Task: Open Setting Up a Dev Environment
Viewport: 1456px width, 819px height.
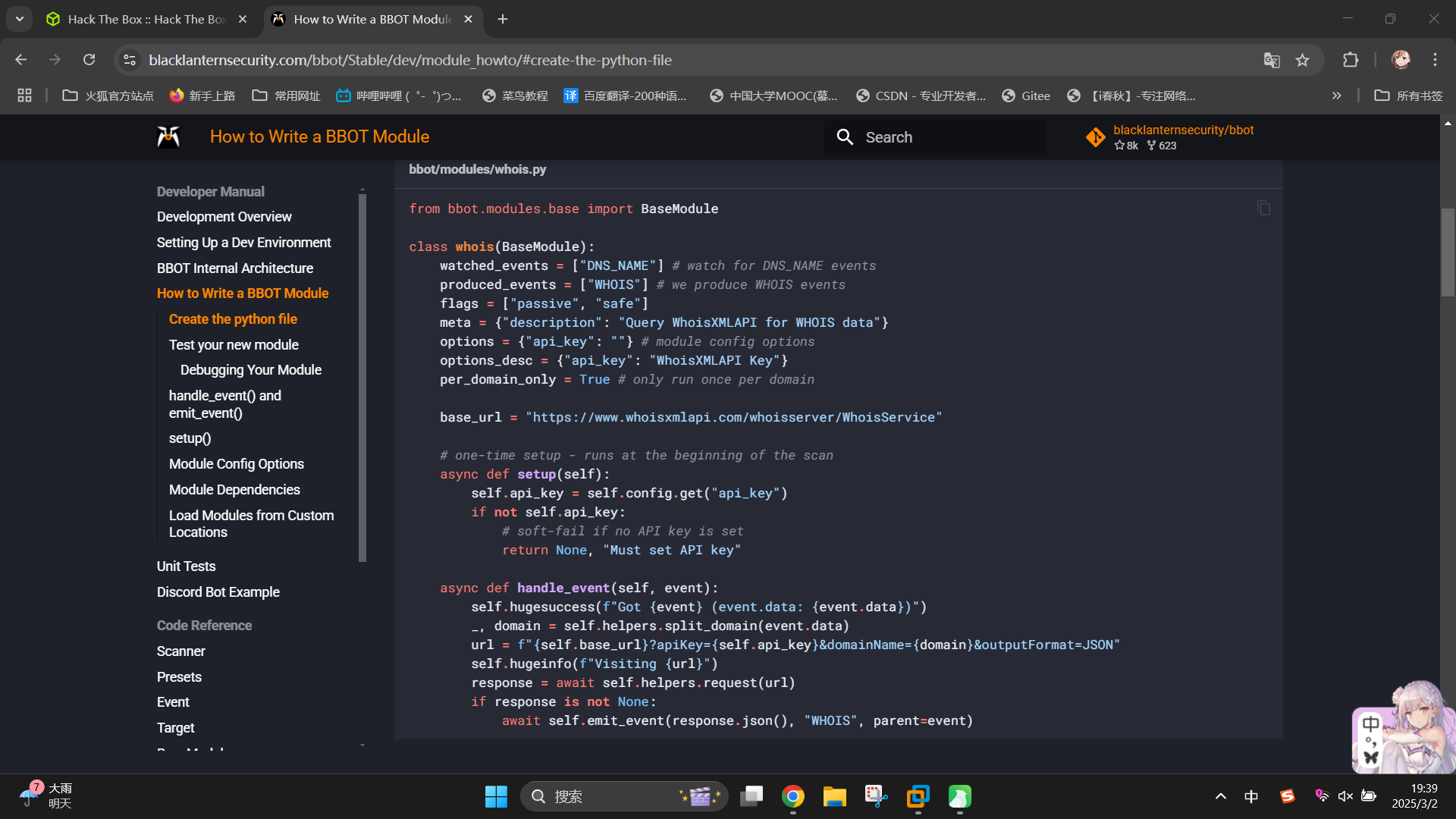Action: [243, 243]
